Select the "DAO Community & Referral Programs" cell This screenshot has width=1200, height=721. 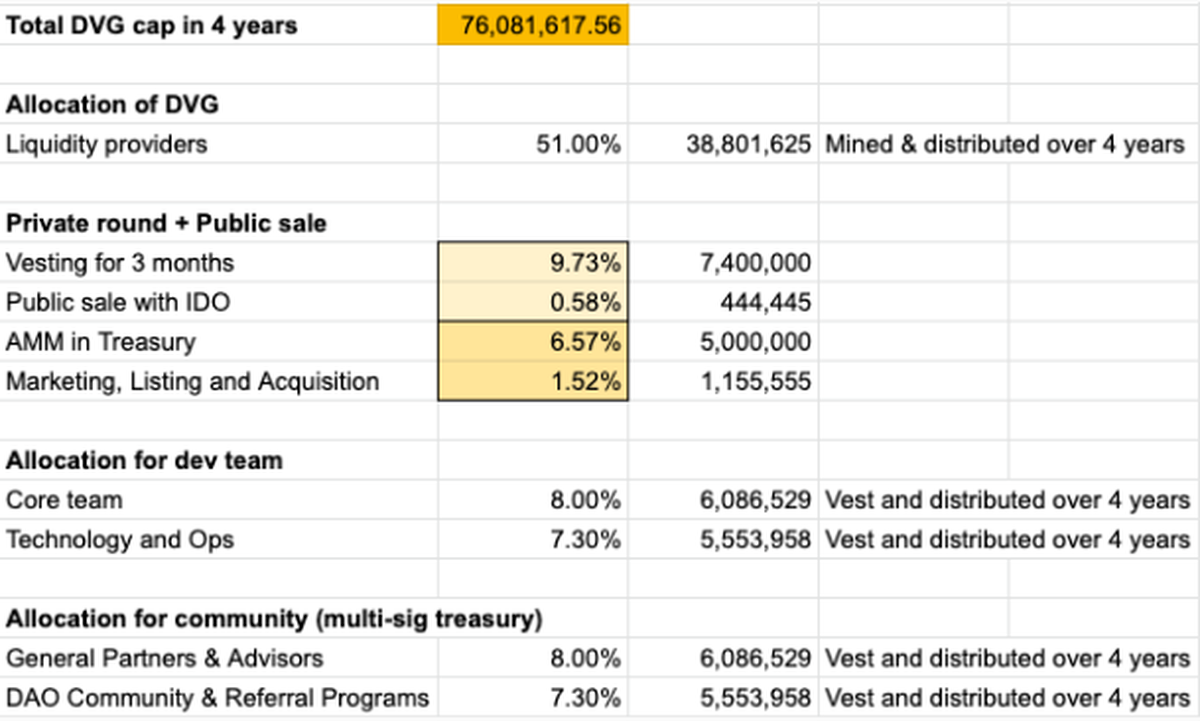[x=217, y=698]
